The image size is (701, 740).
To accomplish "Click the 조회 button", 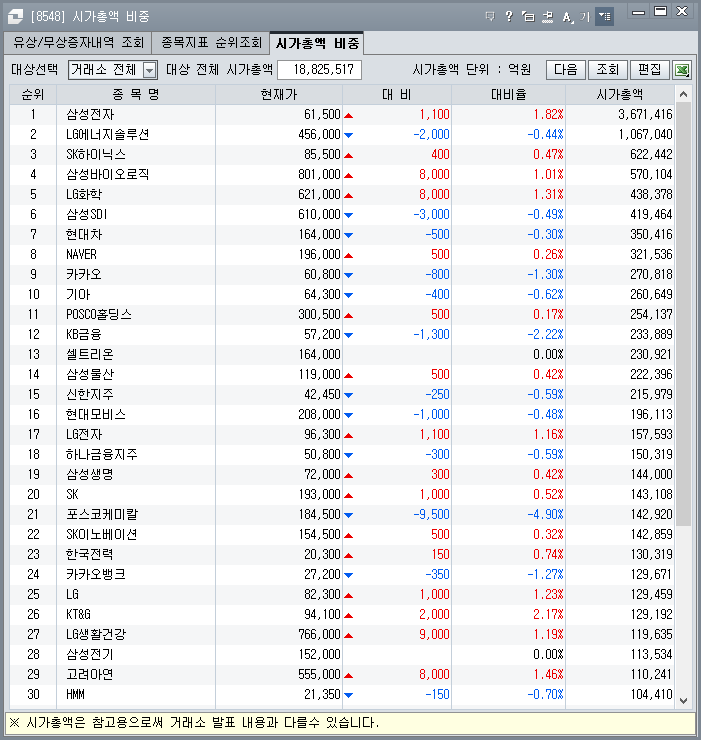I will coord(608,70).
